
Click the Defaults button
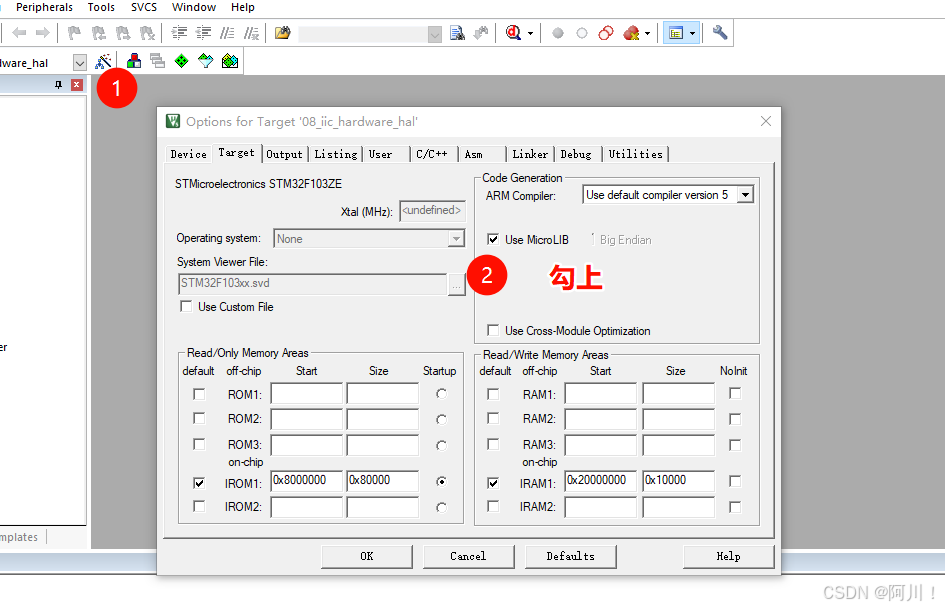pyautogui.click(x=571, y=556)
